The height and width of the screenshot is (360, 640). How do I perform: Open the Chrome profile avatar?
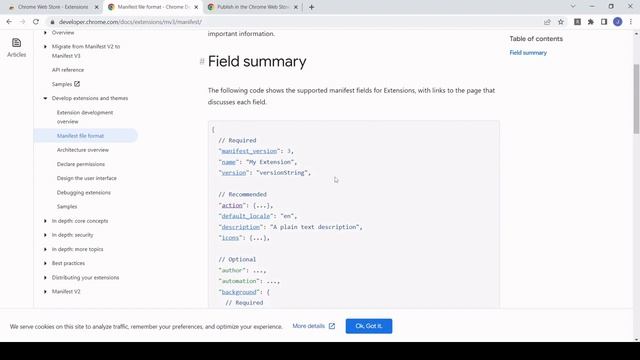click(x=618, y=22)
